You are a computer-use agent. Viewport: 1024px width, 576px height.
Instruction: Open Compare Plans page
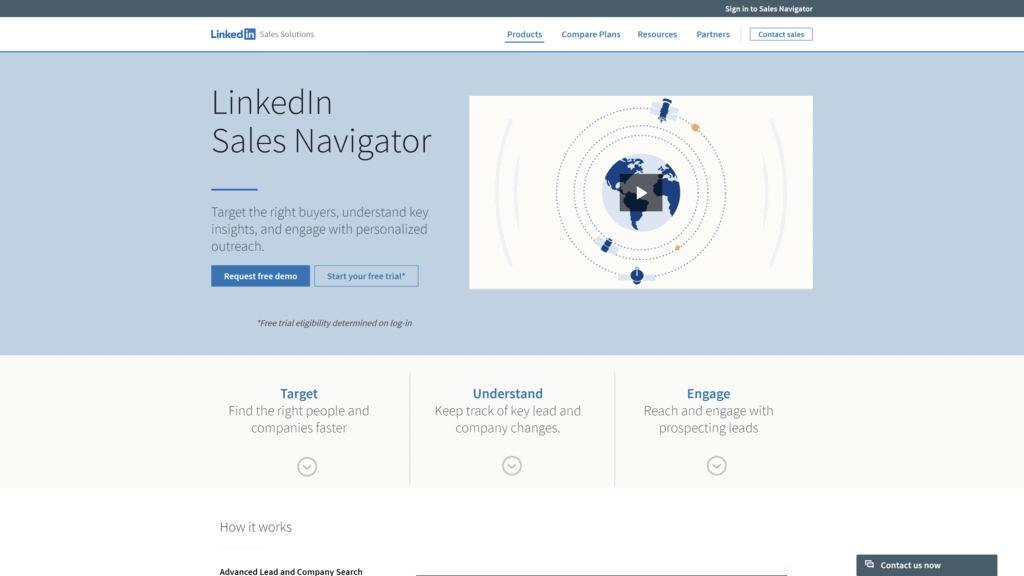(591, 34)
